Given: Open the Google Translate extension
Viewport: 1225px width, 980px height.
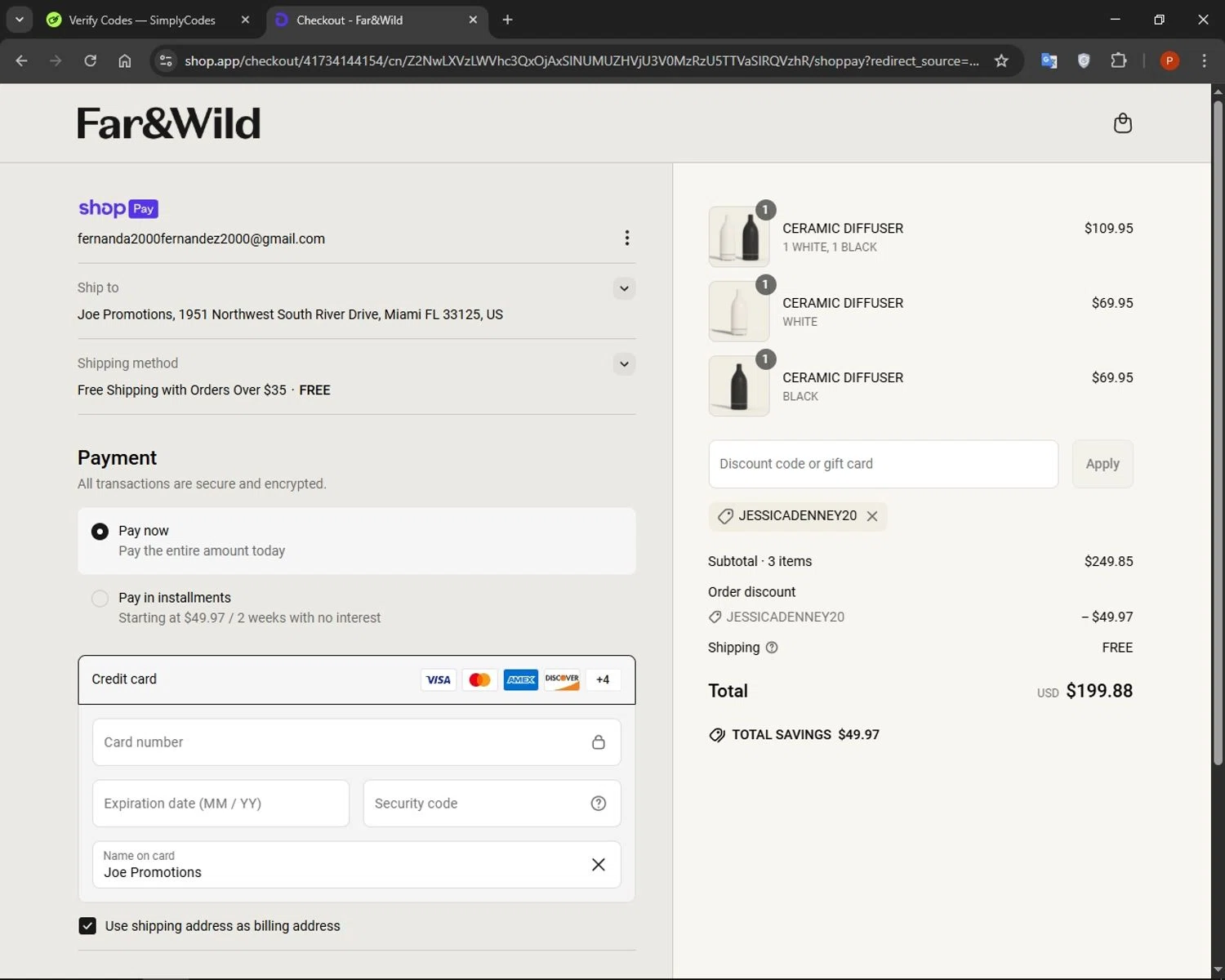Looking at the screenshot, I should coord(1049,60).
